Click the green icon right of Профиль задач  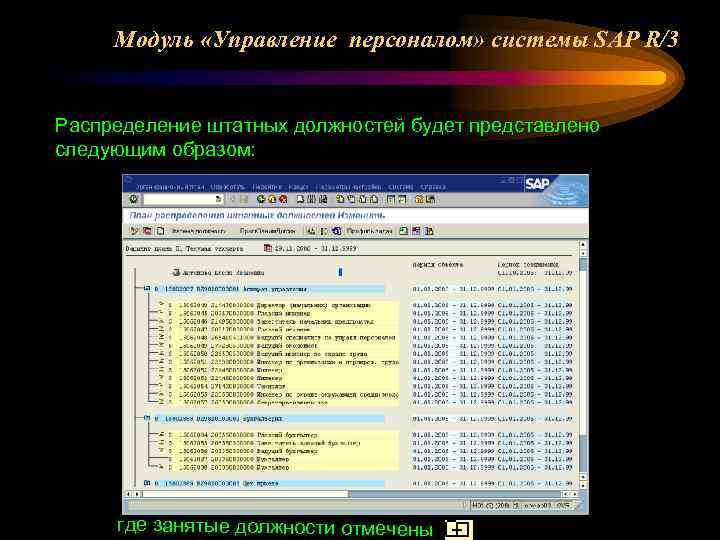pyautogui.click(x=404, y=231)
